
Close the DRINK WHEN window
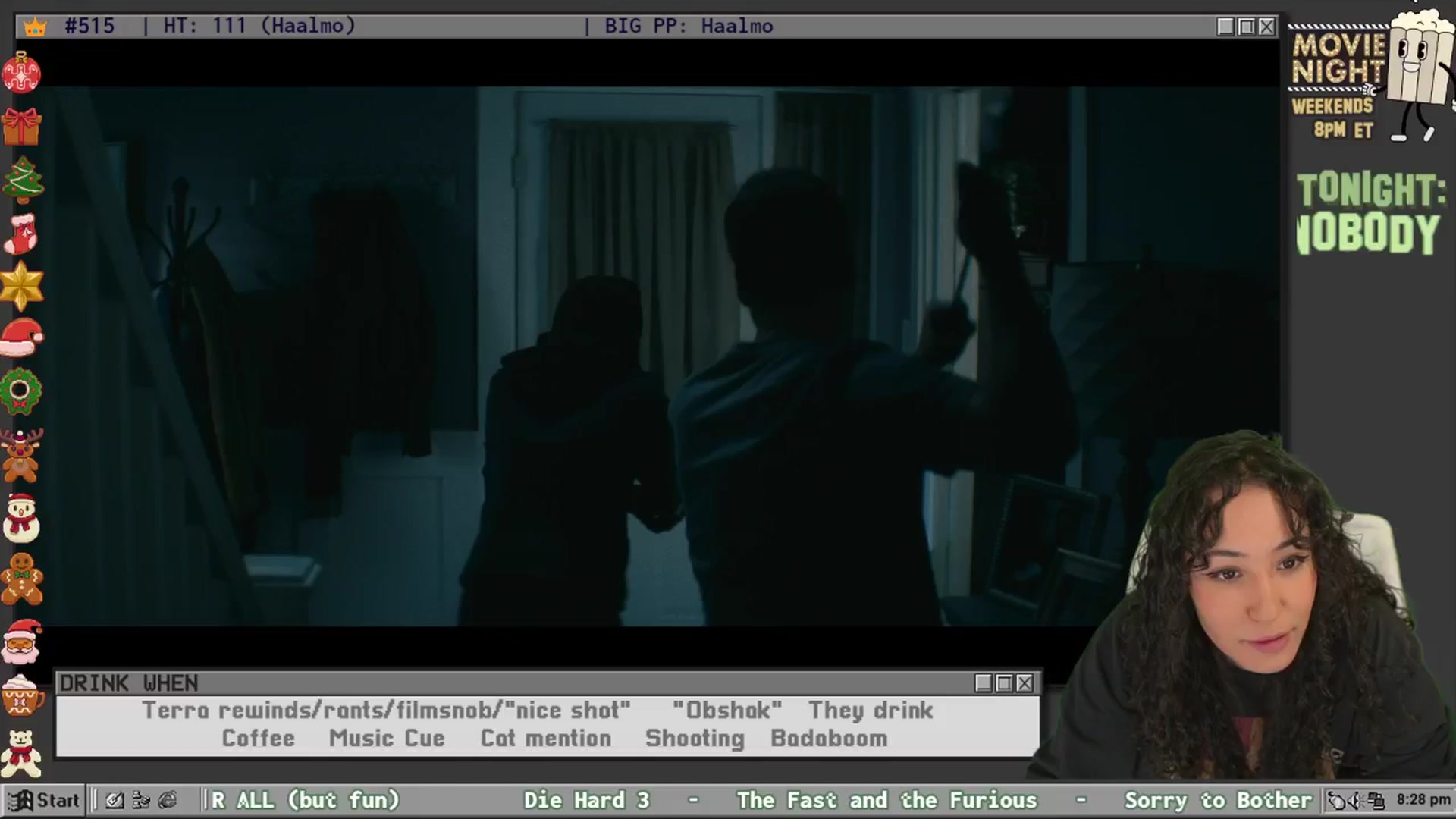(1025, 683)
